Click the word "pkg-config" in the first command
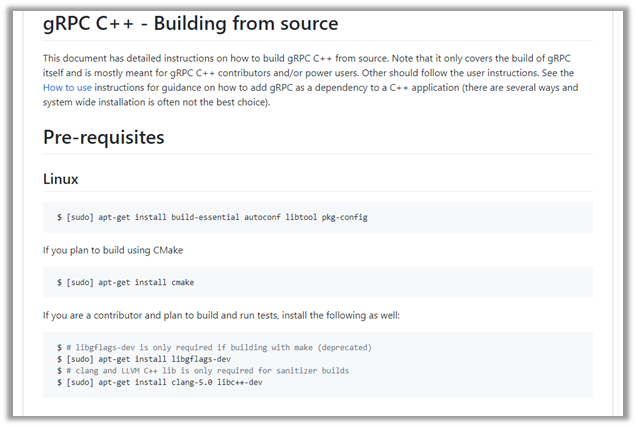 coord(345,217)
